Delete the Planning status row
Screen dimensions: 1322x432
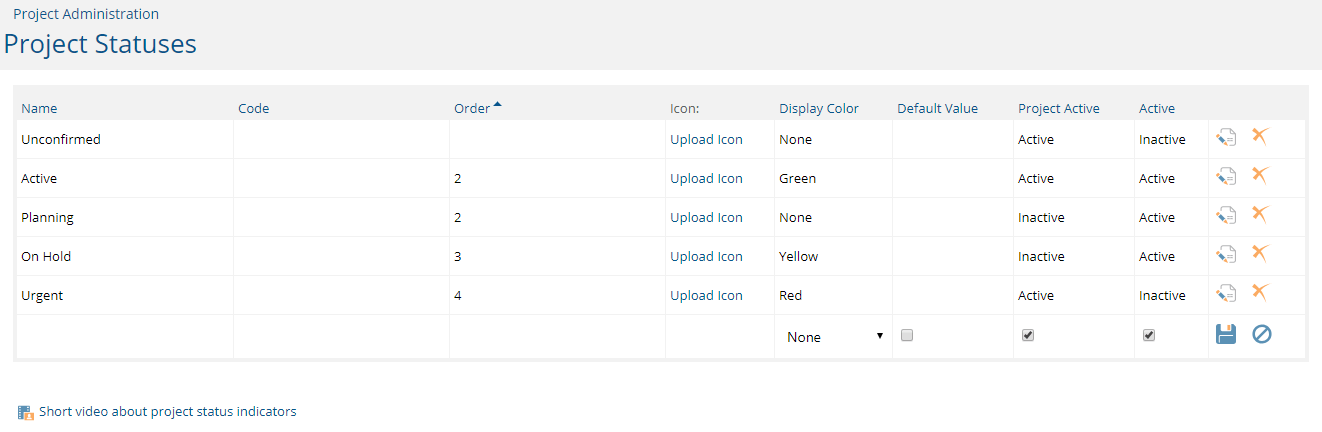click(1260, 215)
